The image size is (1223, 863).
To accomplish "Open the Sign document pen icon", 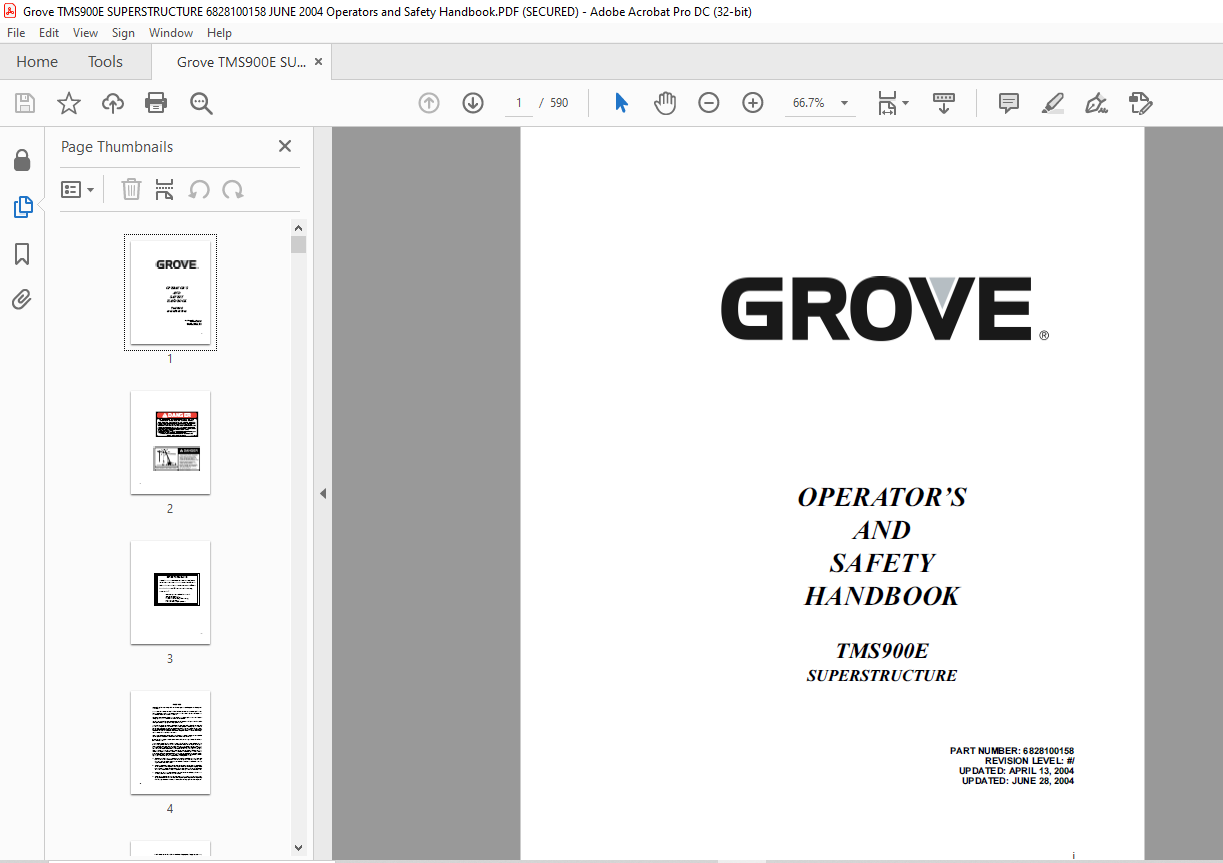I will 1097,103.
